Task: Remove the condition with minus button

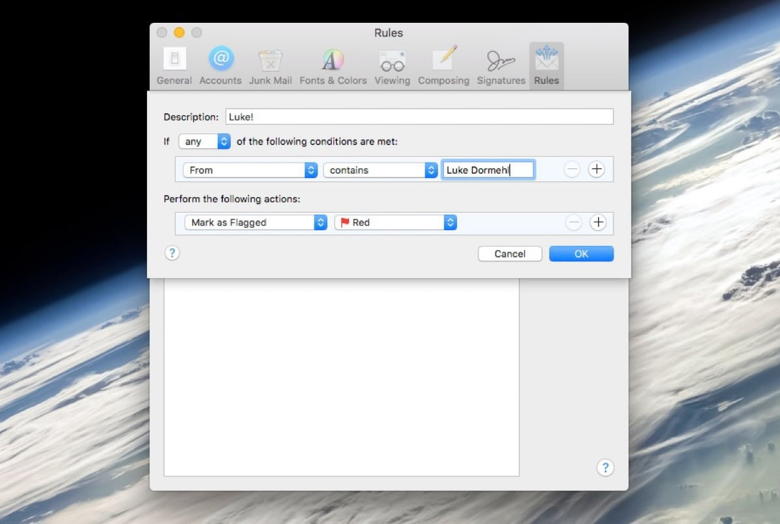Action: [x=572, y=170]
